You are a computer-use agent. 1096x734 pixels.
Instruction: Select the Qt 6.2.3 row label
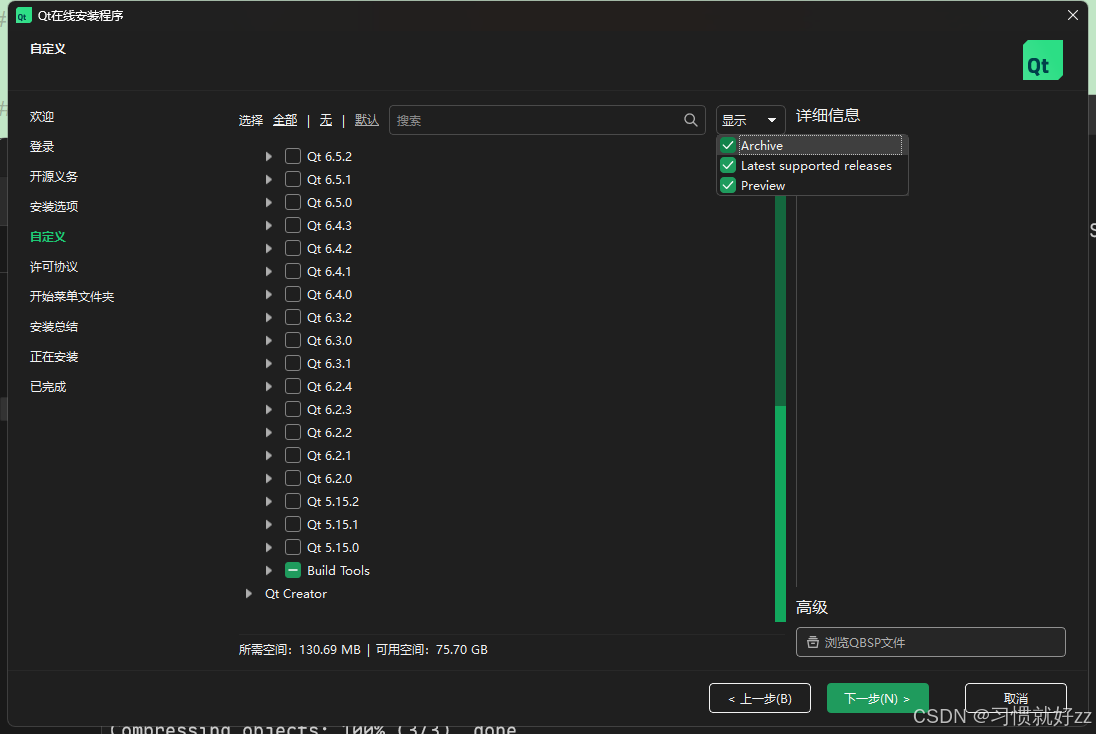[329, 409]
